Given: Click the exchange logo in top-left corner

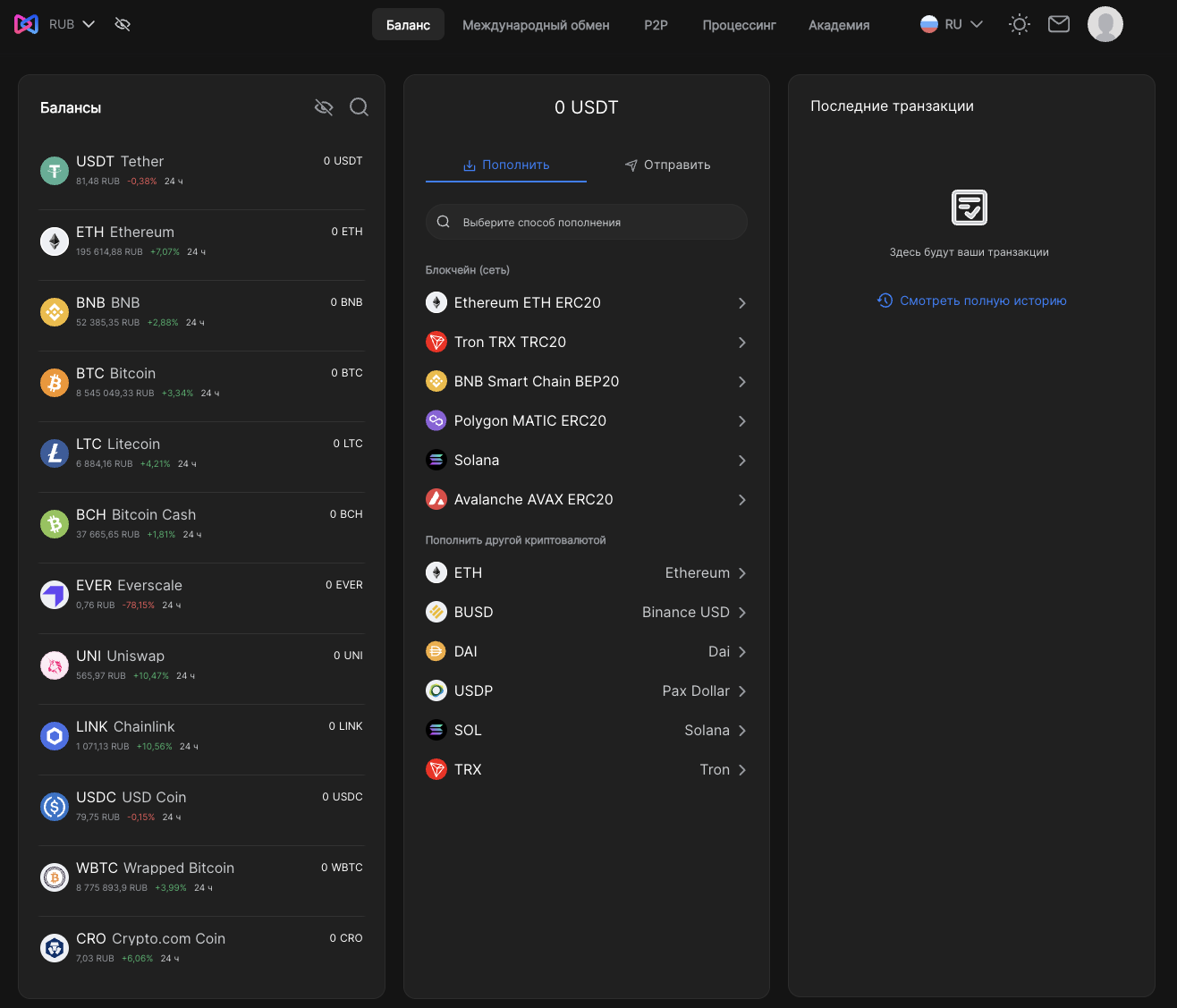Looking at the screenshot, I should [26, 24].
